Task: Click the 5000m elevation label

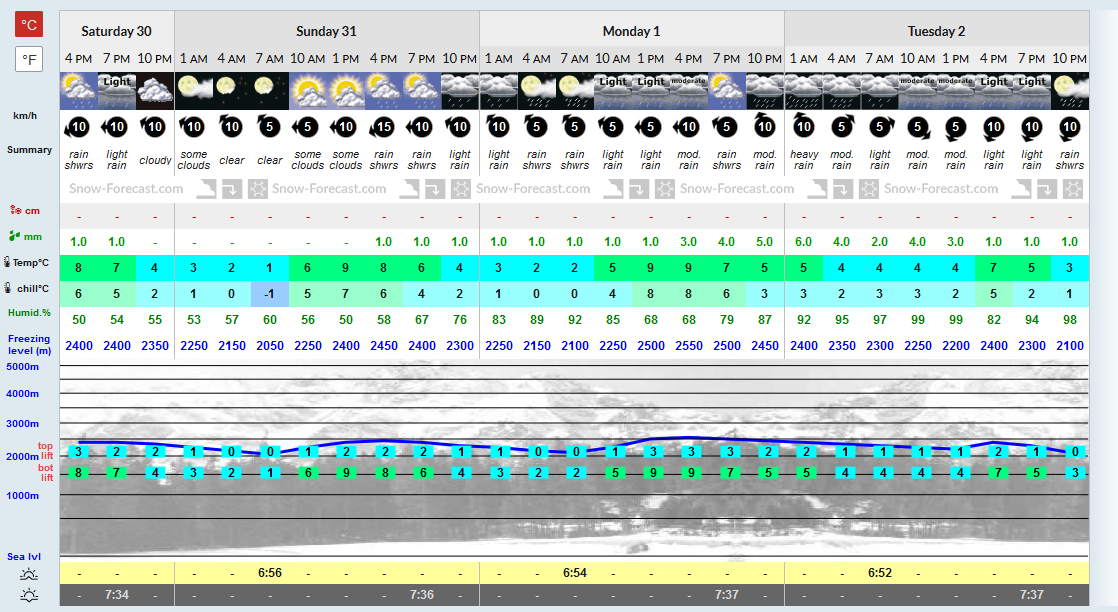Action: 23,367
